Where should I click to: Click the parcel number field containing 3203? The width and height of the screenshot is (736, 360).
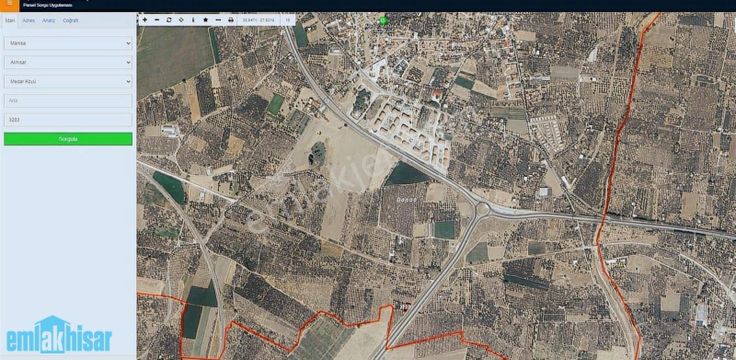(x=68, y=120)
